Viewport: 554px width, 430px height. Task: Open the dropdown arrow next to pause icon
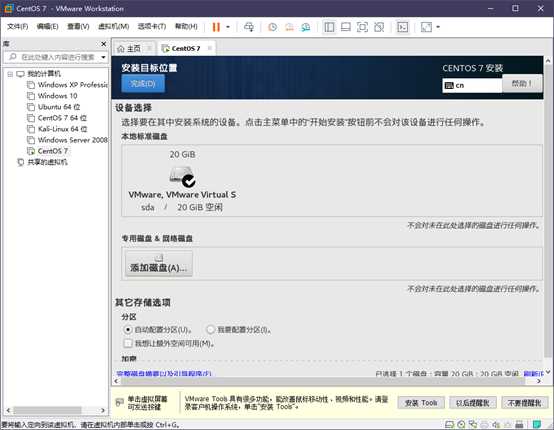coord(228,27)
